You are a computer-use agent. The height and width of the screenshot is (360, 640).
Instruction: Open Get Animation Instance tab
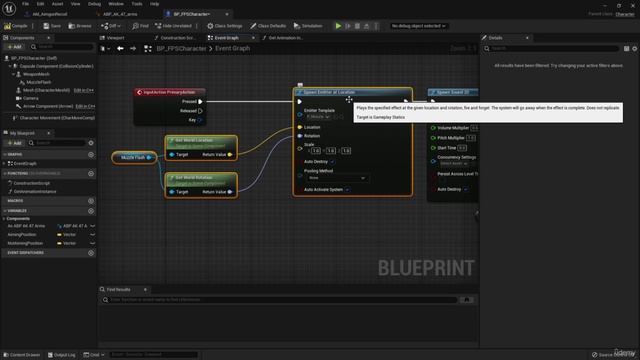pyautogui.click(x=285, y=38)
